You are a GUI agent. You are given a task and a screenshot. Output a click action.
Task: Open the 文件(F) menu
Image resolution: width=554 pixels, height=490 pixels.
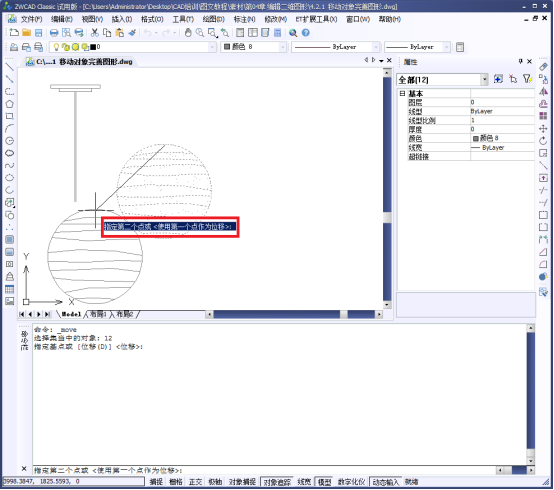coord(30,19)
